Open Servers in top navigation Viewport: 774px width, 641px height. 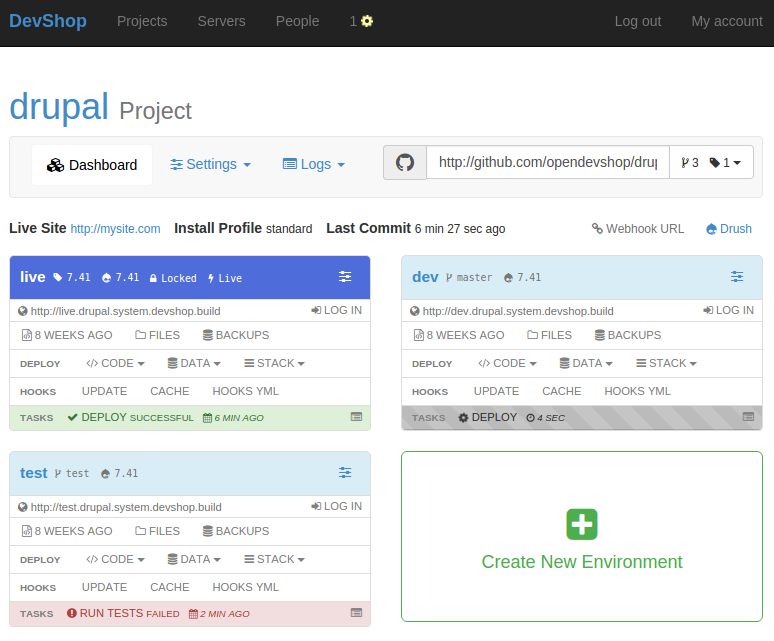coord(222,21)
